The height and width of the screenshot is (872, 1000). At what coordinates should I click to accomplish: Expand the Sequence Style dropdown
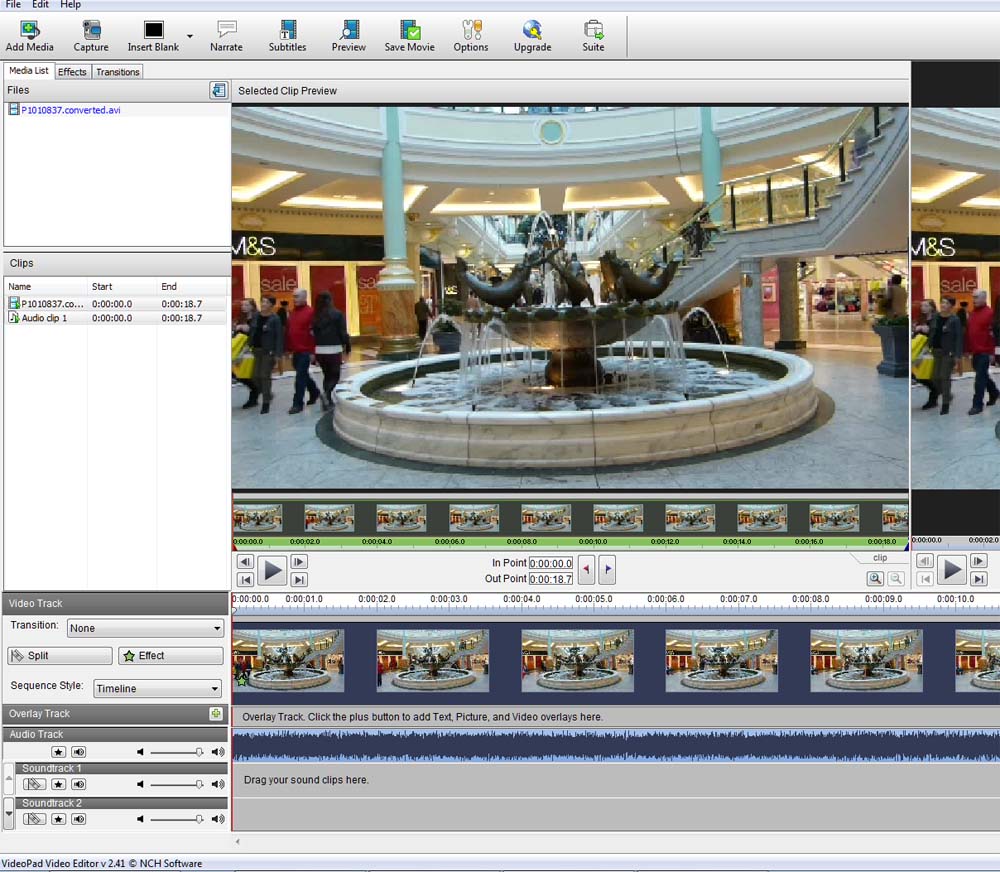click(x=158, y=688)
